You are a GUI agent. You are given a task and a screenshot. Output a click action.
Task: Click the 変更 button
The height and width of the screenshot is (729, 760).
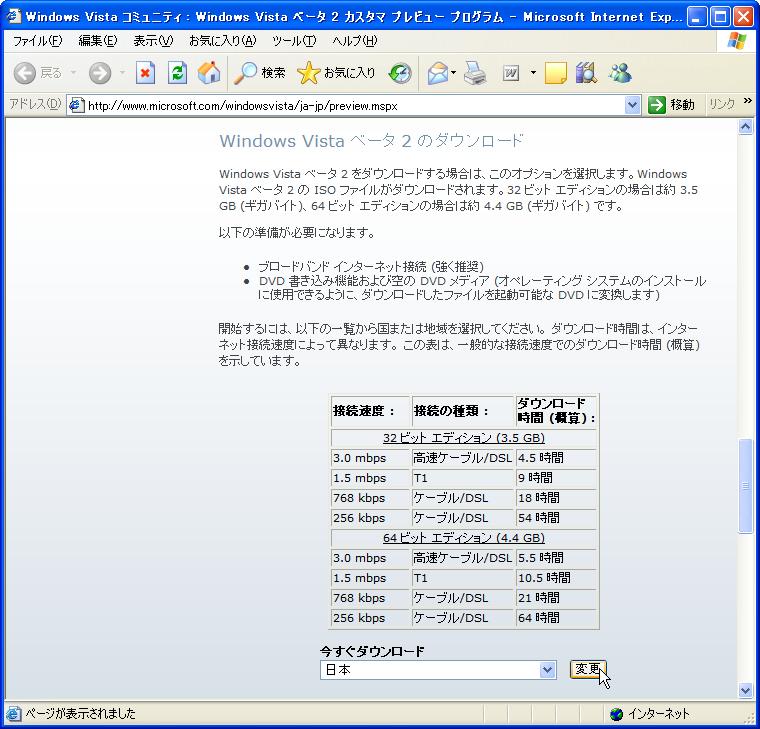(x=588, y=669)
